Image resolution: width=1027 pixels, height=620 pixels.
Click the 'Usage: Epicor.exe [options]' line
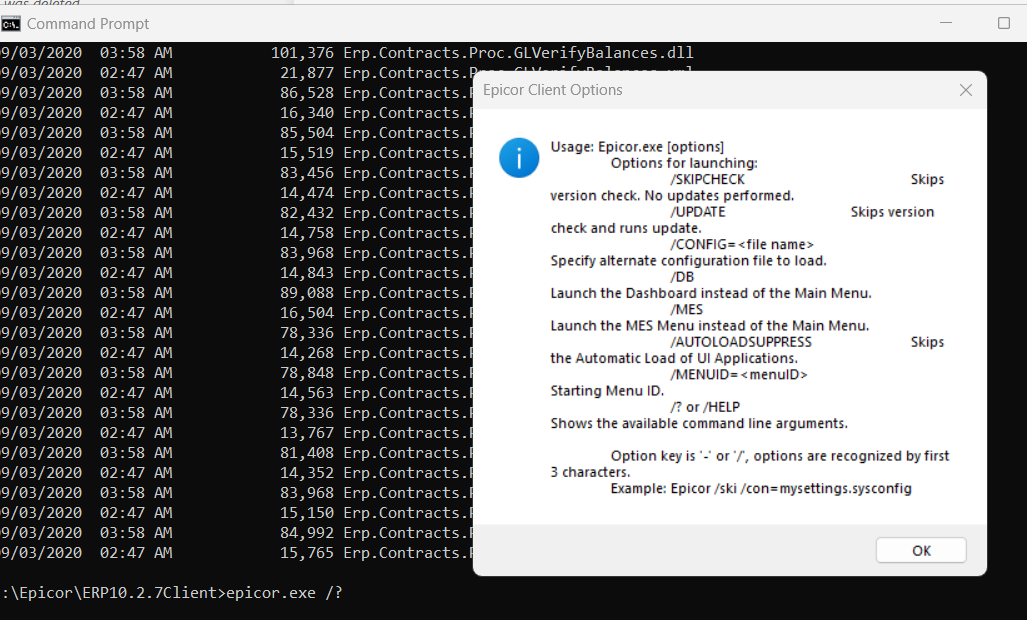tap(637, 147)
